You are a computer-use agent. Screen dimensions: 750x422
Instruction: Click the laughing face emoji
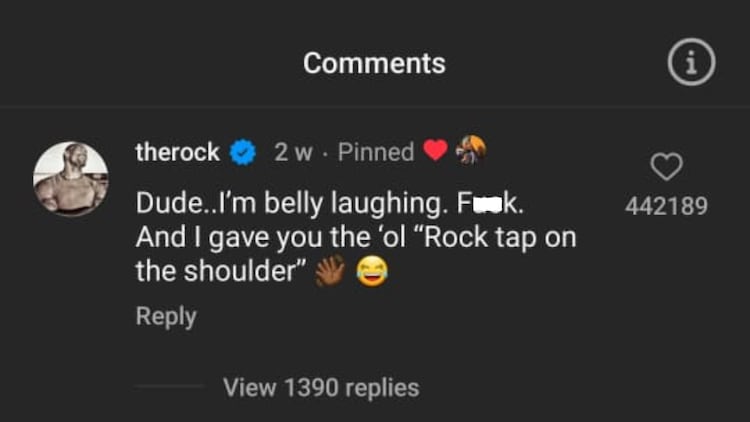click(x=371, y=271)
